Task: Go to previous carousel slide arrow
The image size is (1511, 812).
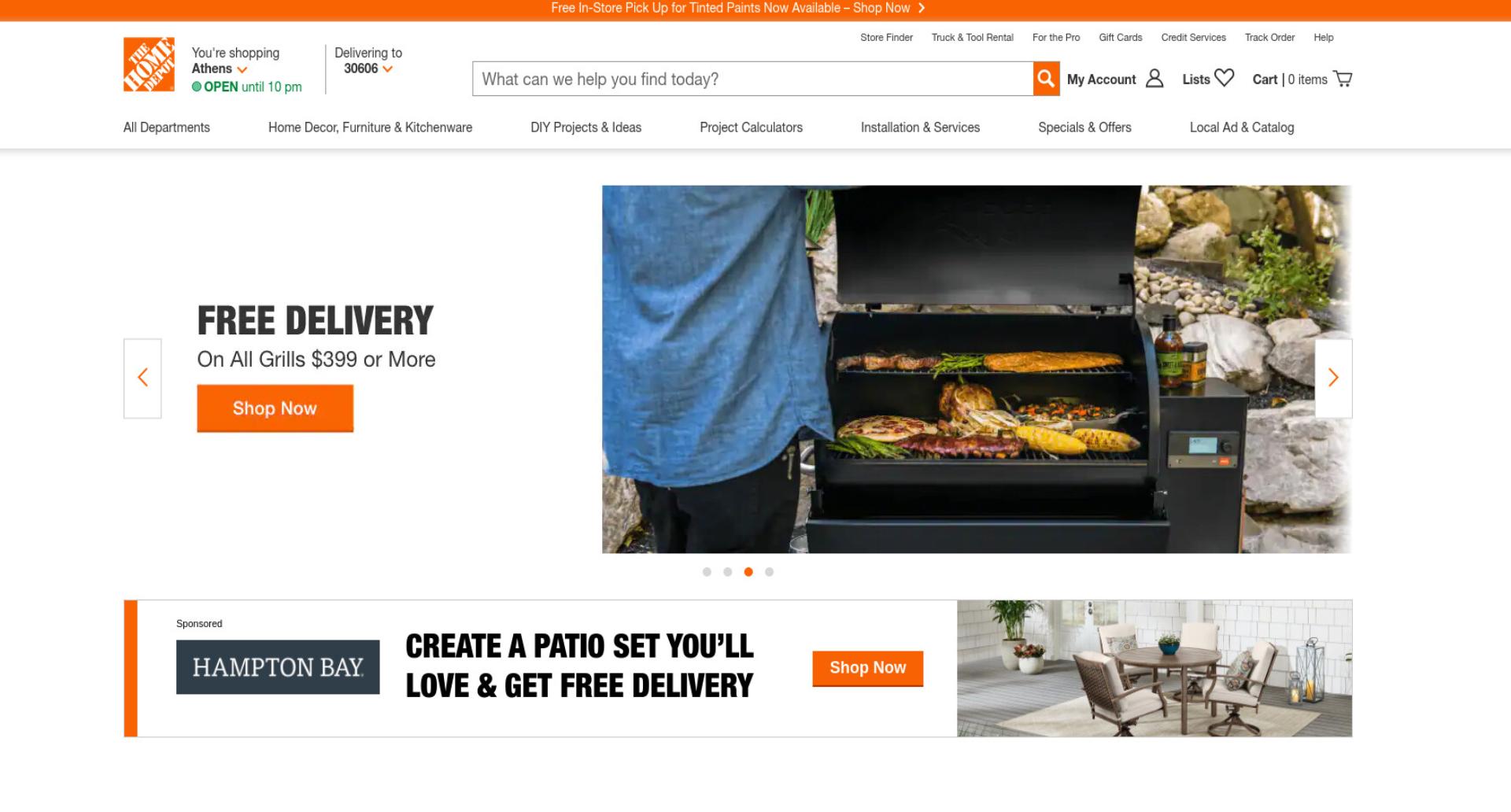Action: pyautogui.click(x=142, y=378)
